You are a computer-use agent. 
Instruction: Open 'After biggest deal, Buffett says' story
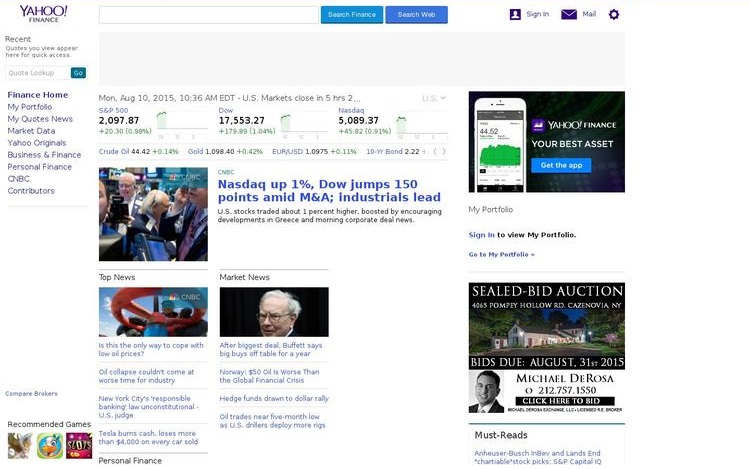coord(271,349)
